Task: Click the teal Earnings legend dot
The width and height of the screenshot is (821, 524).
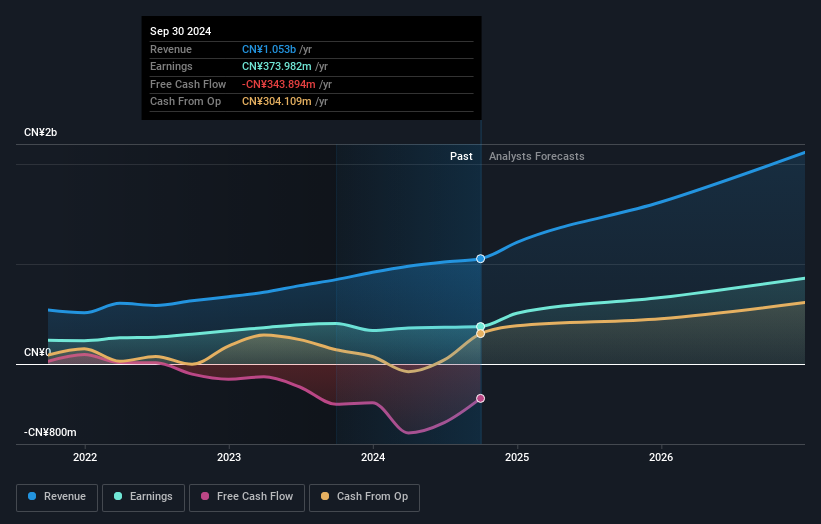Action: coord(118,496)
